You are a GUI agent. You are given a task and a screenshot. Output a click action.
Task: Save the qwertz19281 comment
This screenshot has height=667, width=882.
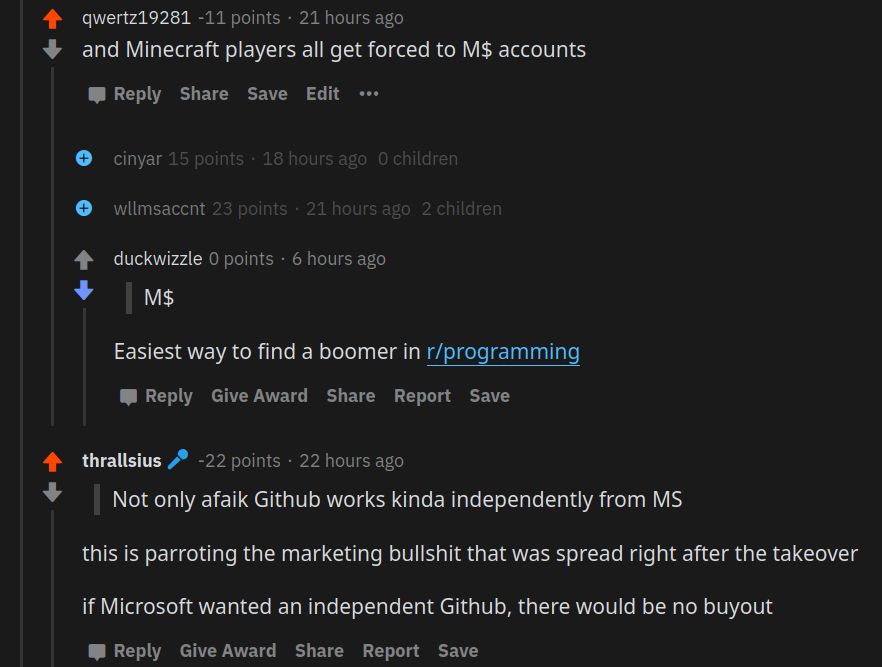coord(266,93)
